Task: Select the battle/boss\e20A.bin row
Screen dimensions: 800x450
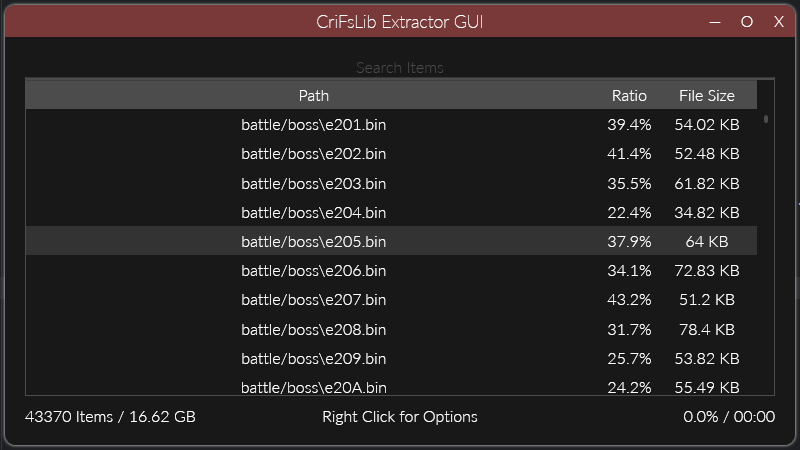Action: click(x=313, y=386)
